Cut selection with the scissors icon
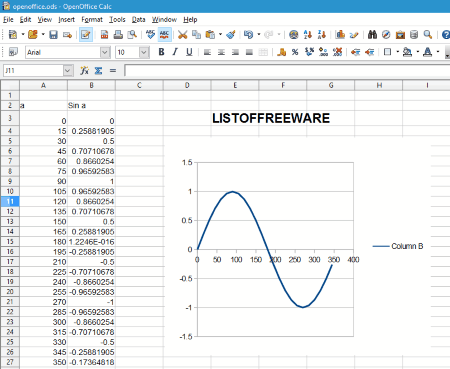This screenshot has width=450, height=369. (x=182, y=34)
